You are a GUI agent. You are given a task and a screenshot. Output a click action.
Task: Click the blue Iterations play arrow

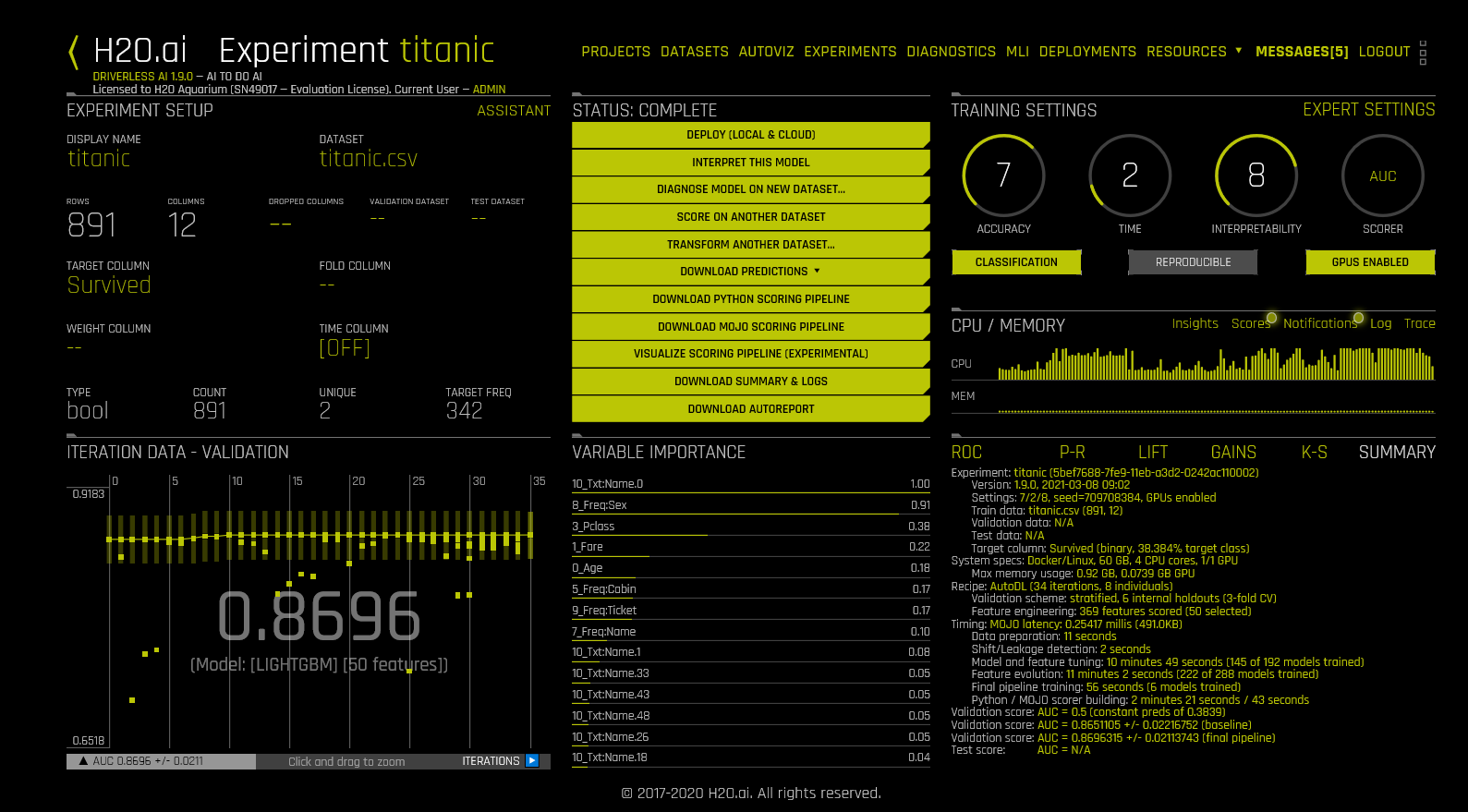pyautogui.click(x=532, y=761)
